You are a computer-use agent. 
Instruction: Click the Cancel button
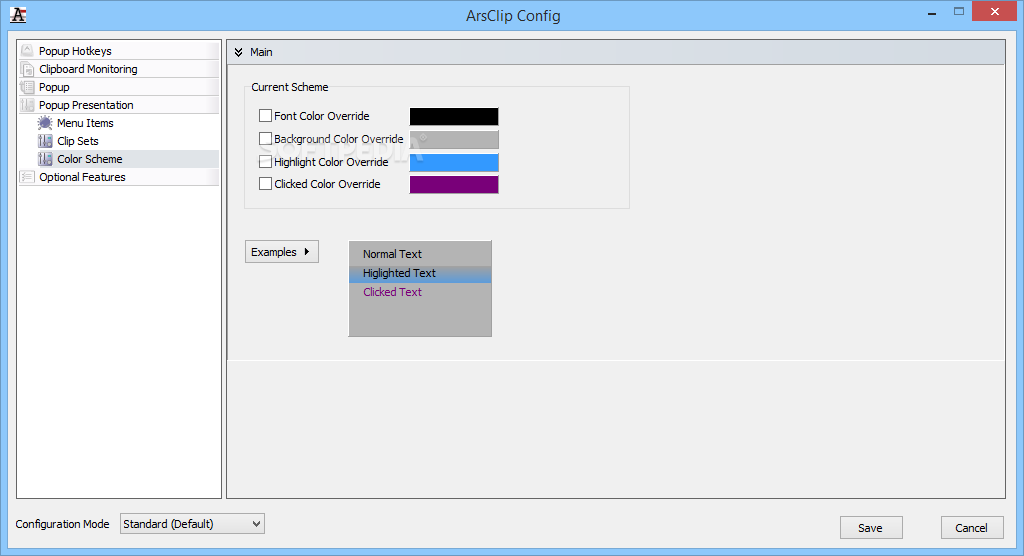(x=971, y=528)
